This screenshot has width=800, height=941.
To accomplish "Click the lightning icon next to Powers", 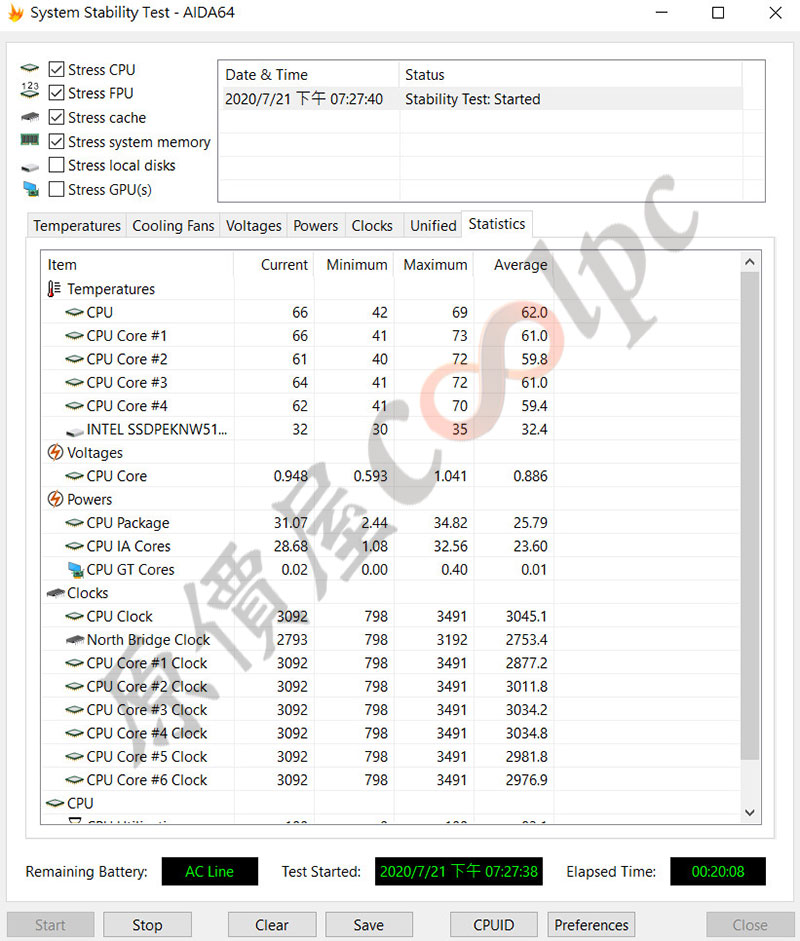I will (55, 499).
